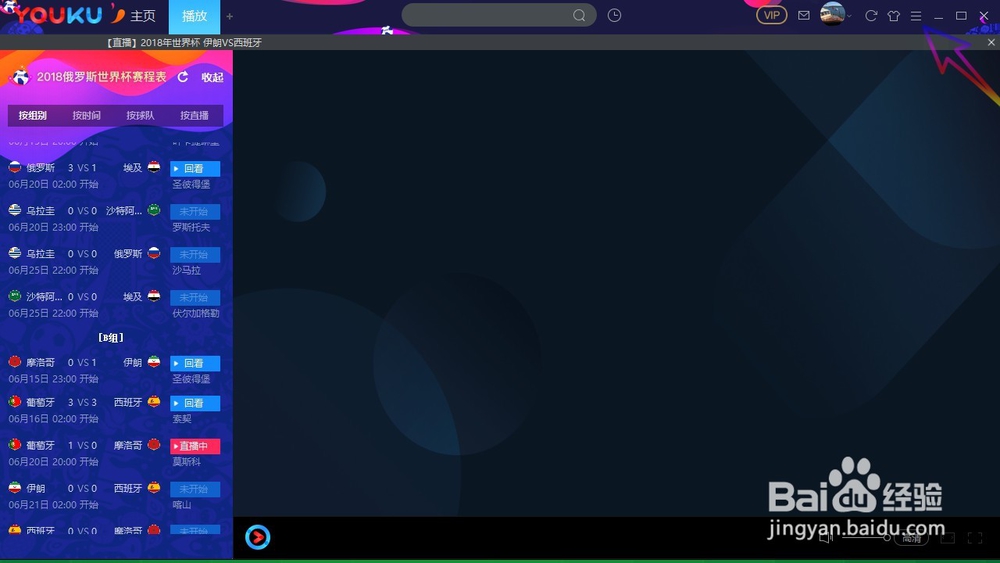The image size is (1000, 563).
Task: Click Saudi flag in 06月20日 23:00 match row
Action: pos(154,210)
